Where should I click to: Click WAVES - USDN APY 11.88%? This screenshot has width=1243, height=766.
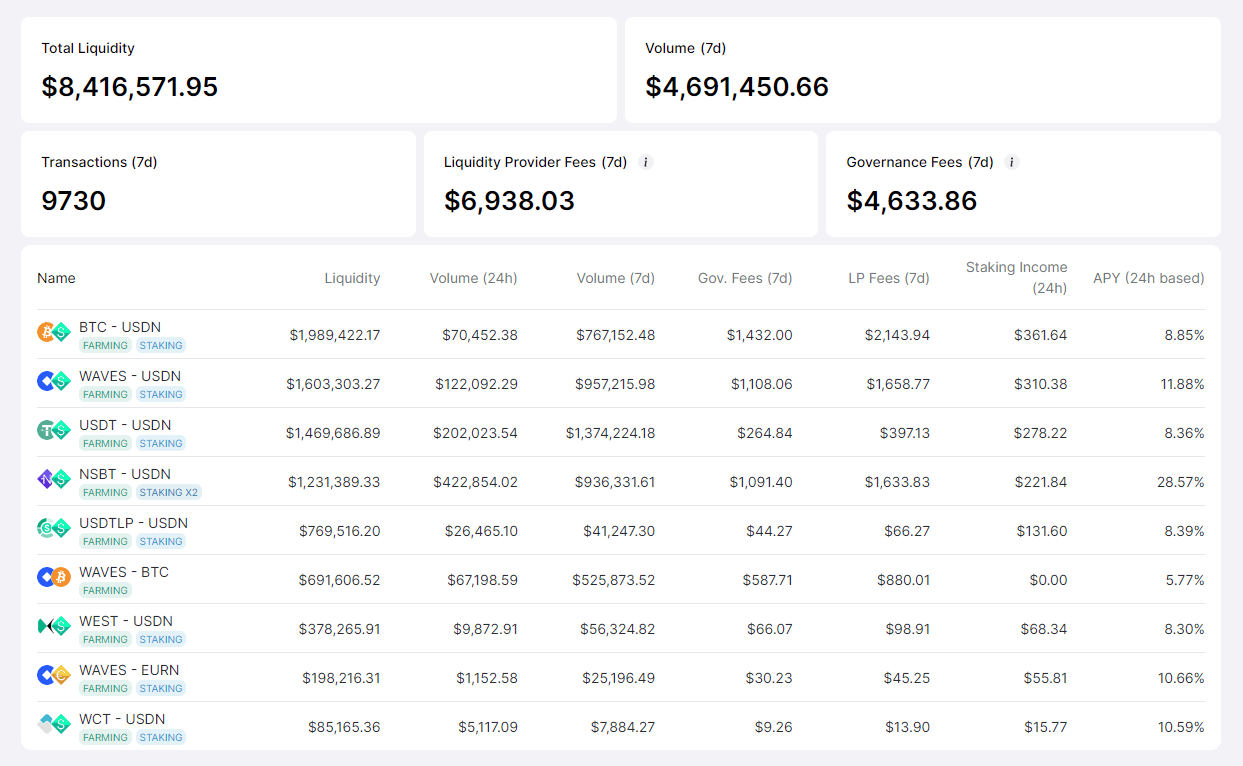pos(1182,384)
